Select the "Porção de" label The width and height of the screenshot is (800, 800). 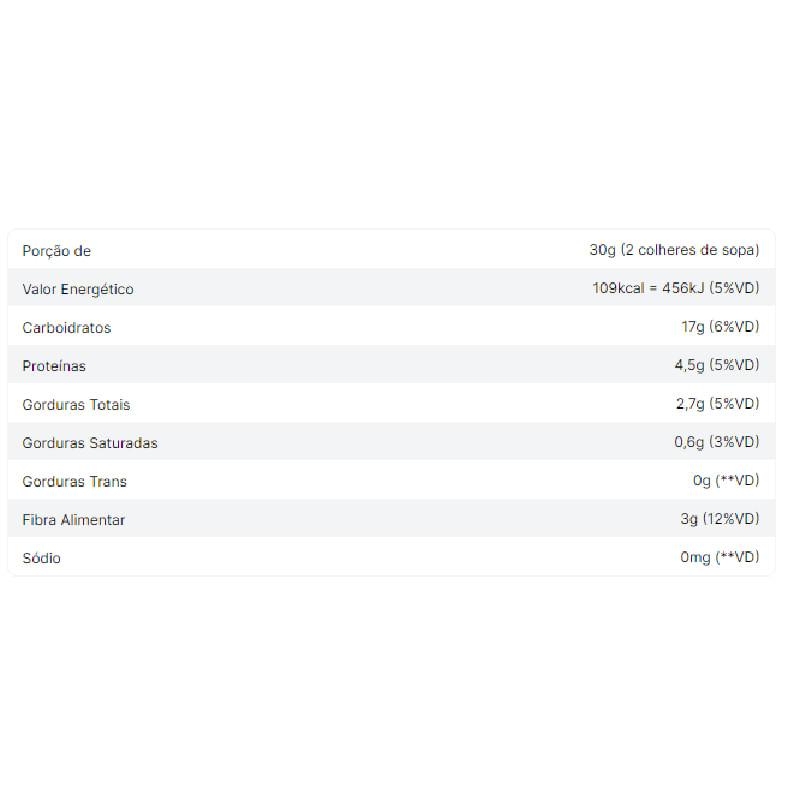coord(57,251)
